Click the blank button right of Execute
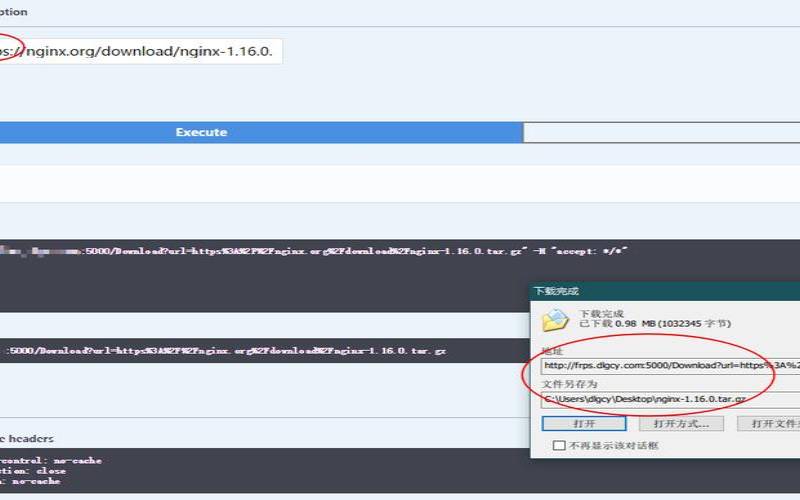 (660, 132)
